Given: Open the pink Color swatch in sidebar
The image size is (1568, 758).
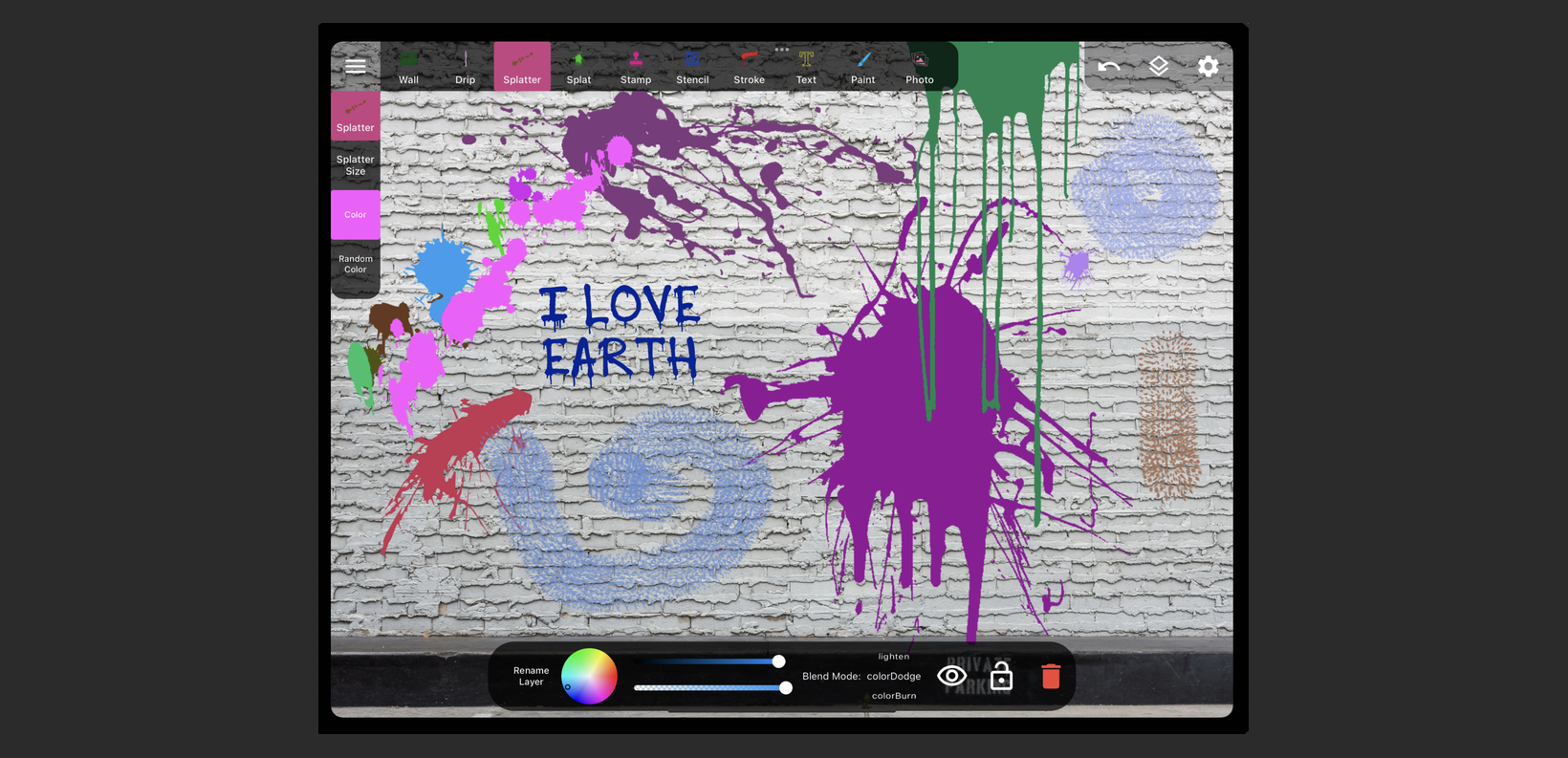Looking at the screenshot, I should pos(356,215).
